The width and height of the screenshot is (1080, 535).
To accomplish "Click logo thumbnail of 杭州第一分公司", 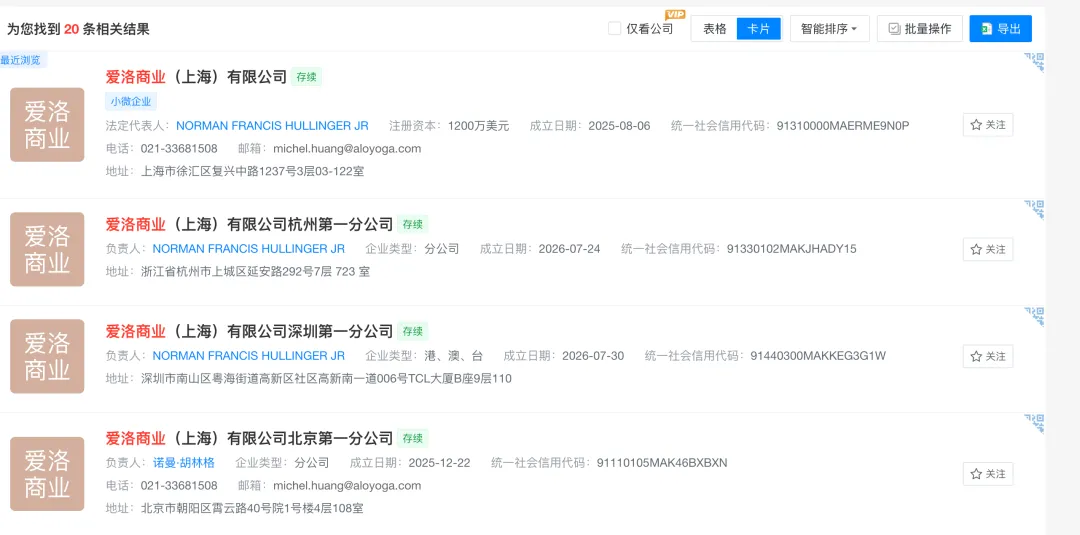I will tap(47, 249).
